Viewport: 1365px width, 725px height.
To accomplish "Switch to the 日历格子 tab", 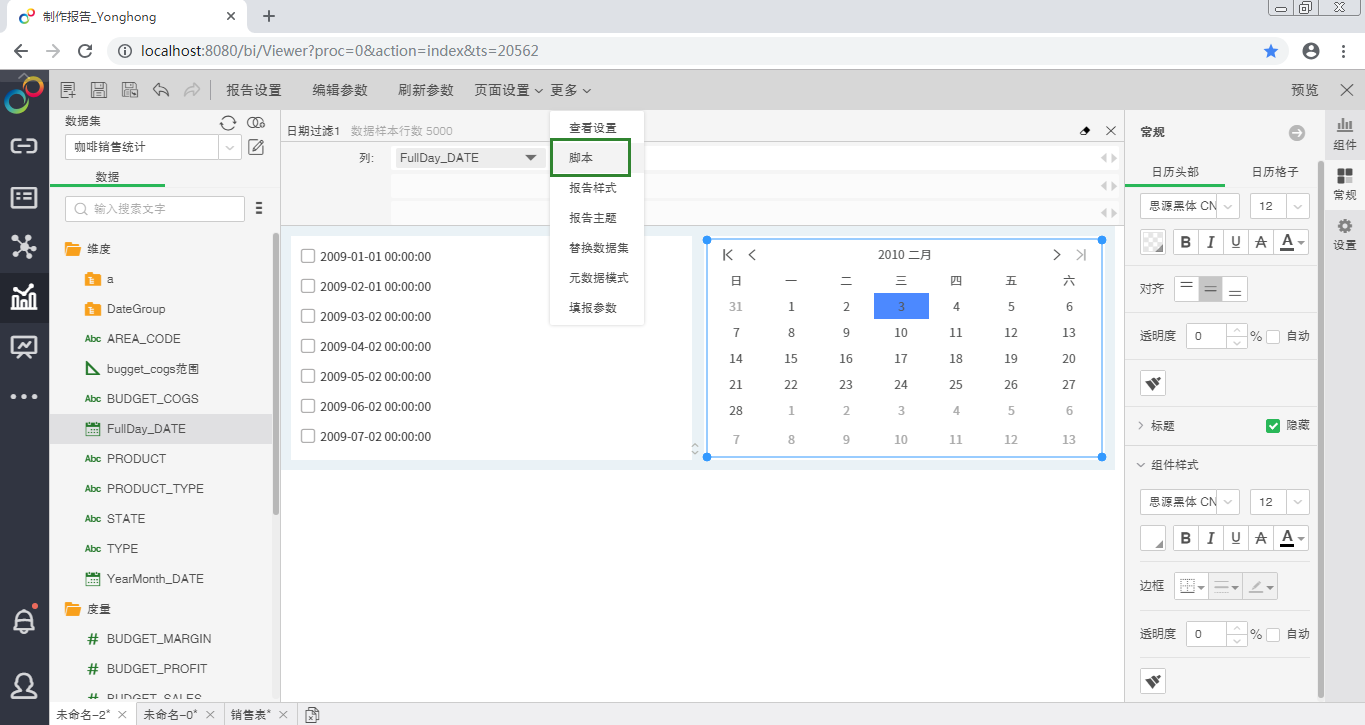I will (1274, 172).
